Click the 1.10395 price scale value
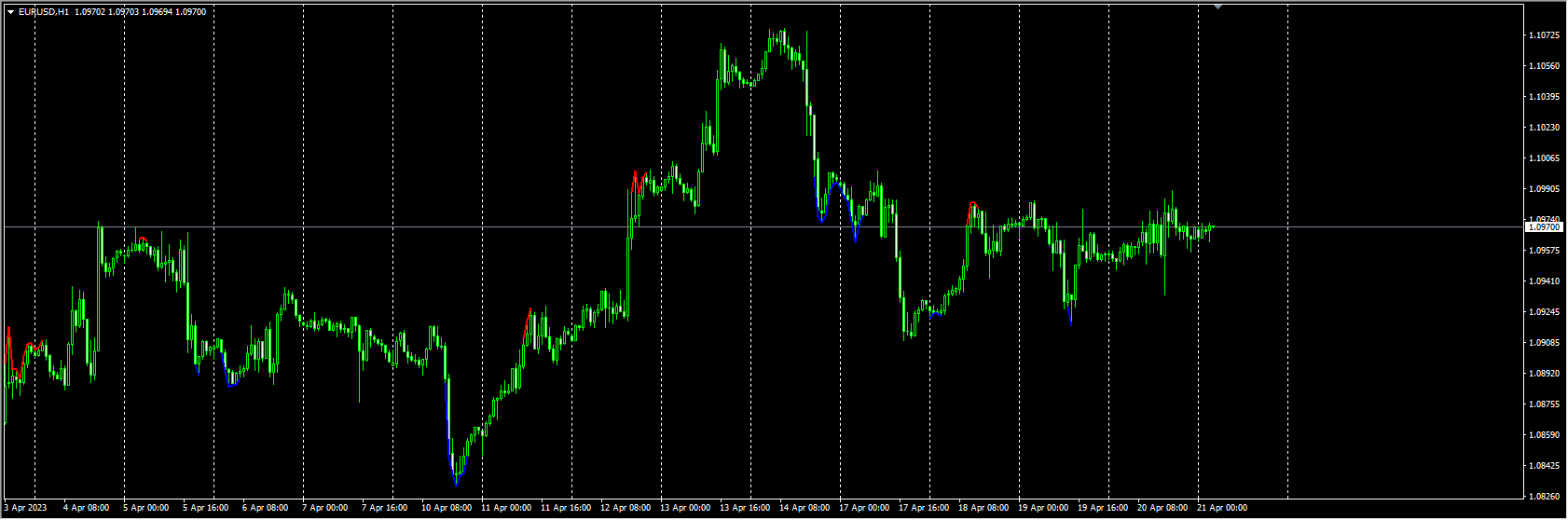This screenshot has height=520, width=1568. [x=1545, y=97]
